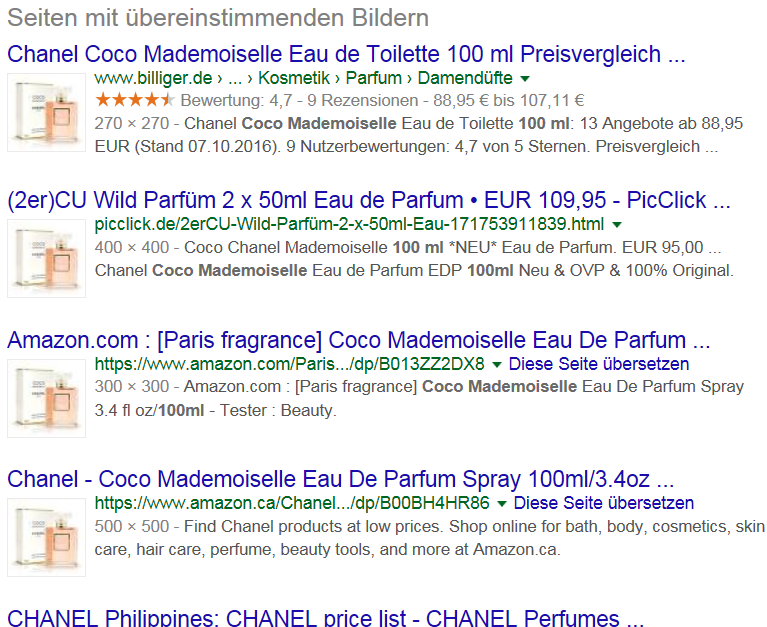Expand the dropdown arrow next to Damendüfte
This screenshot has height=627, width=767.
[x=524, y=79]
